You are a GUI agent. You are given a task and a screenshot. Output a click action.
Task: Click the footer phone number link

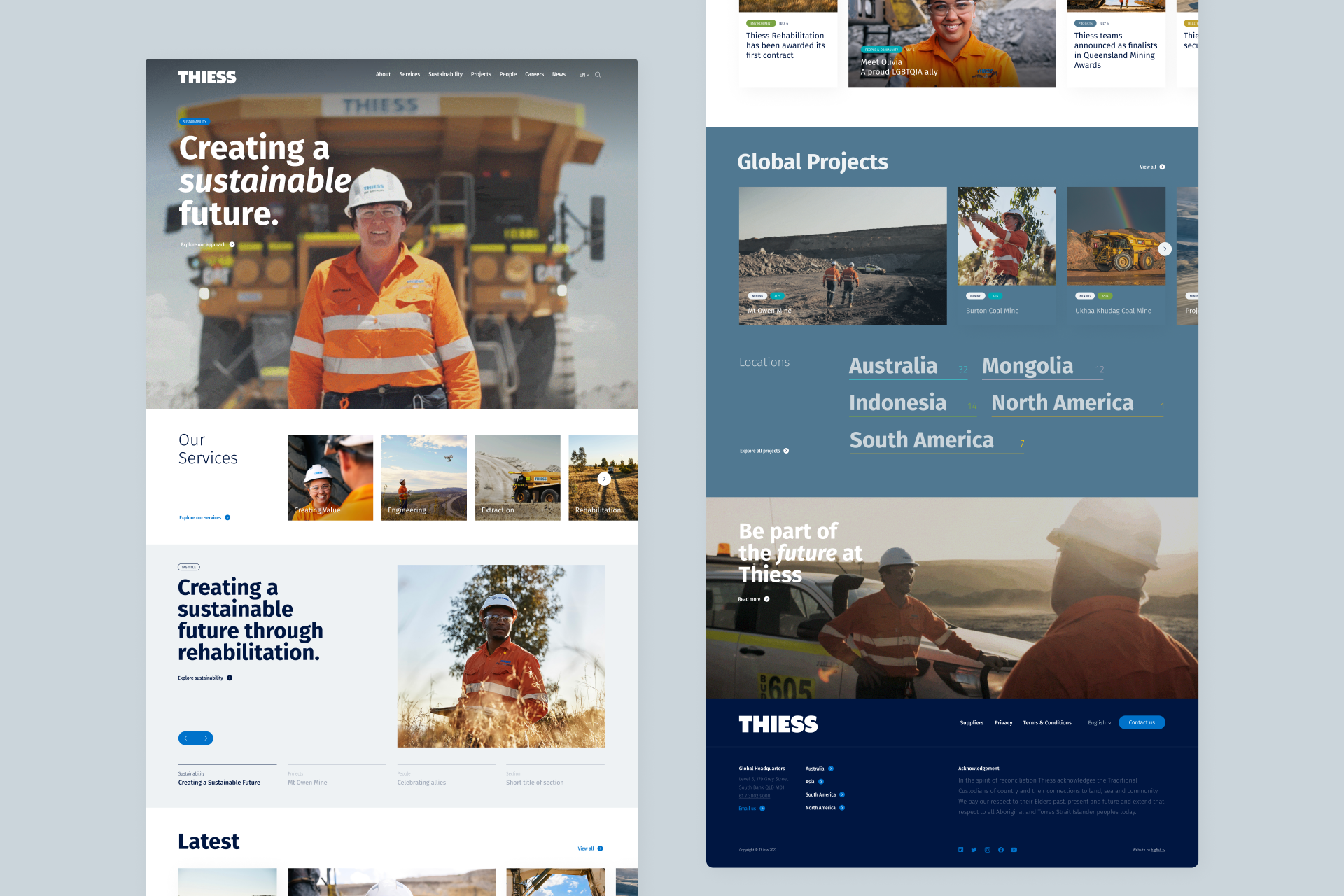point(755,796)
